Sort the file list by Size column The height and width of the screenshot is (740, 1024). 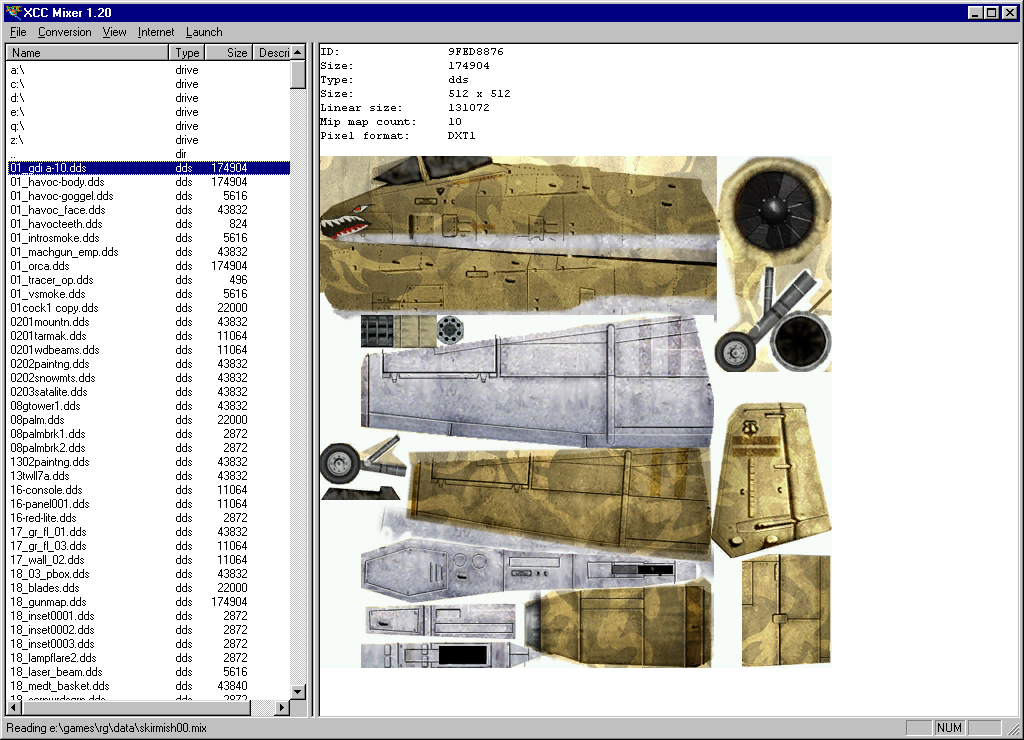(x=228, y=53)
